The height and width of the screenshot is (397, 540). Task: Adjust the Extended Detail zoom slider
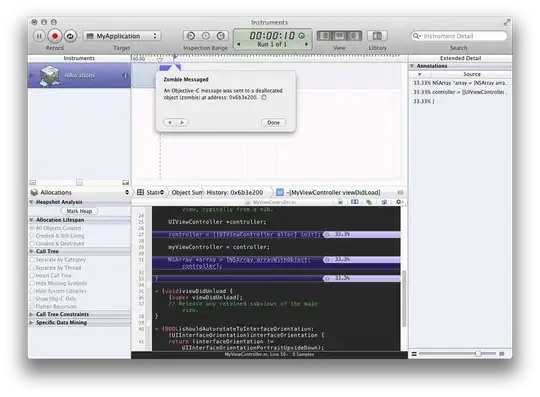(x=478, y=354)
